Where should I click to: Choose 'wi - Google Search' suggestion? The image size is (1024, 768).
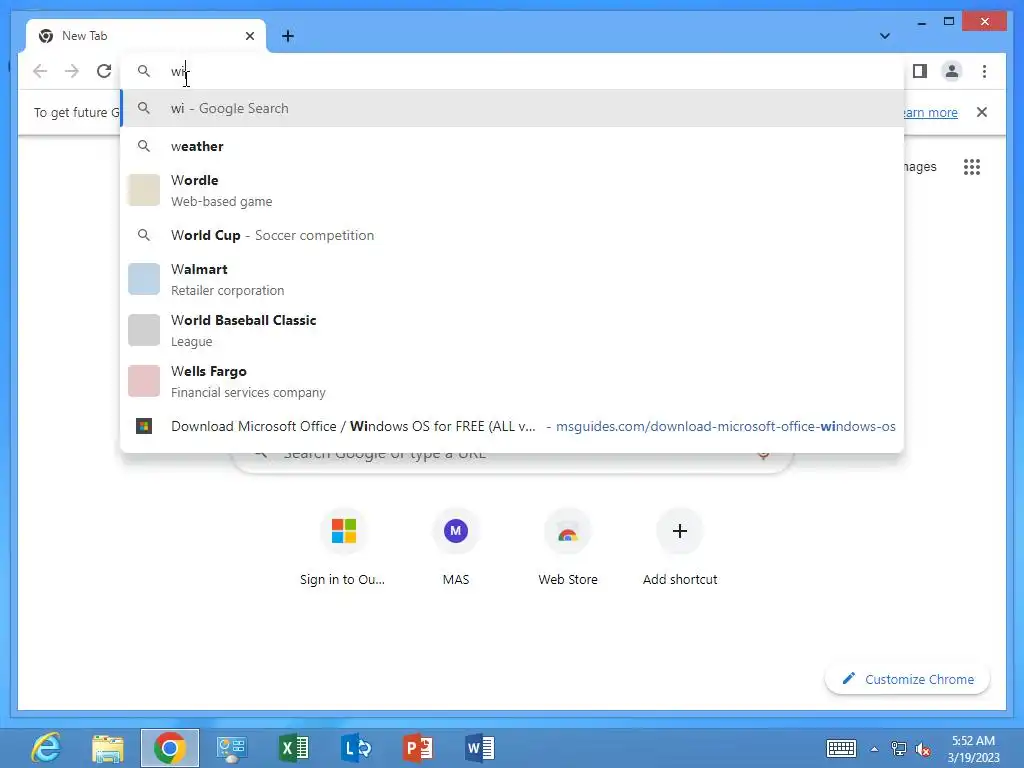point(513,108)
